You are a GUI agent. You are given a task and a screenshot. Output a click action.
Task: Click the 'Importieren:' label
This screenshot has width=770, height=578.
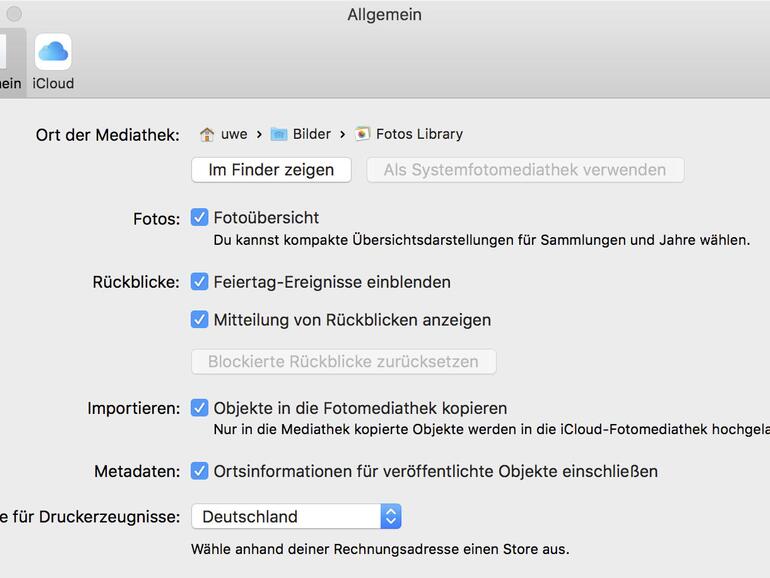click(x=134, y=409)
